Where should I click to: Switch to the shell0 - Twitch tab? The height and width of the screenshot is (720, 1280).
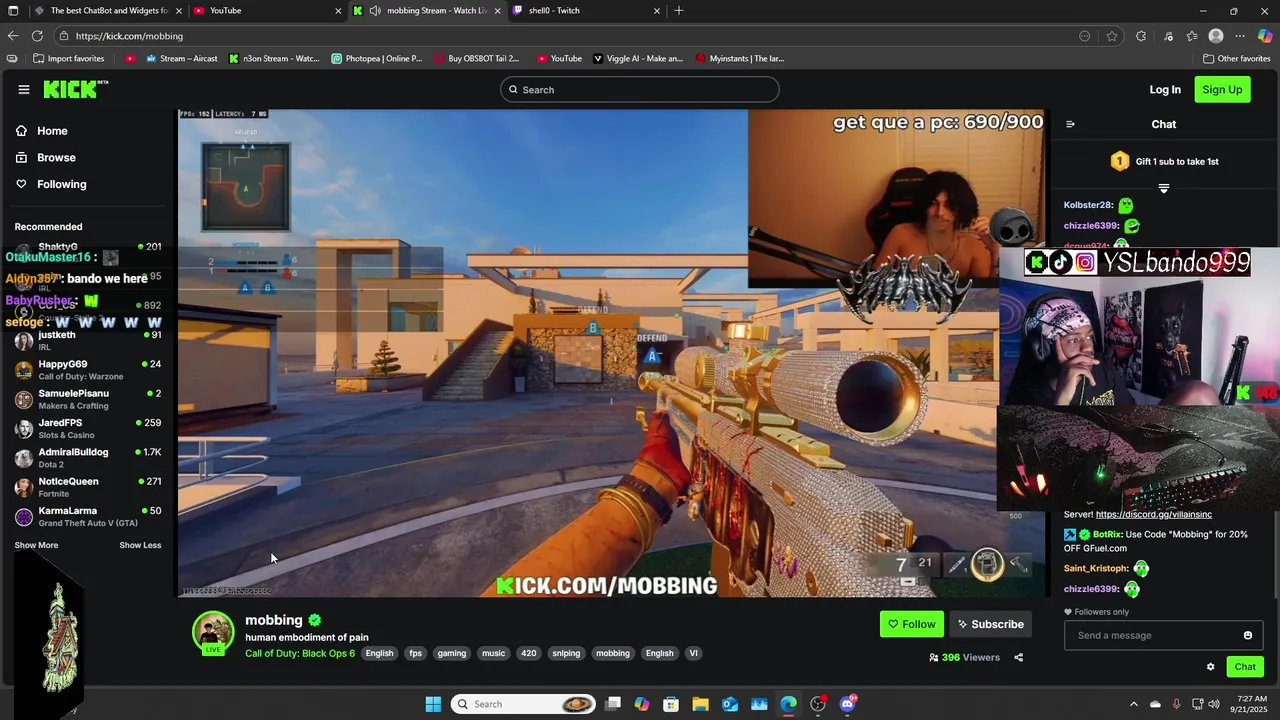(x=586, y=10)
